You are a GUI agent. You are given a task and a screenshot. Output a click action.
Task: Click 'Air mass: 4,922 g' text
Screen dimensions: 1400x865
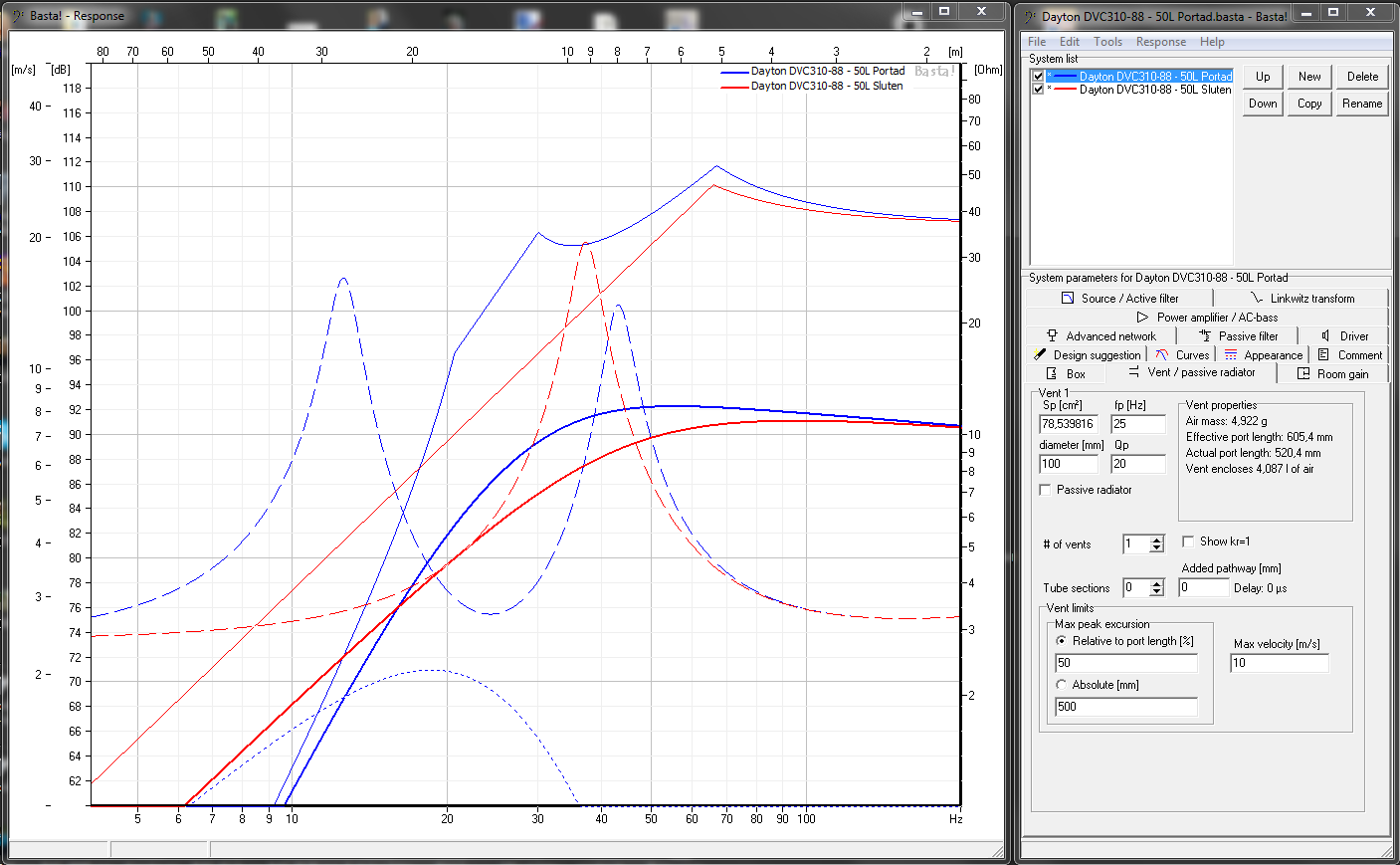pyautogui.click(x=1226, y=421)
